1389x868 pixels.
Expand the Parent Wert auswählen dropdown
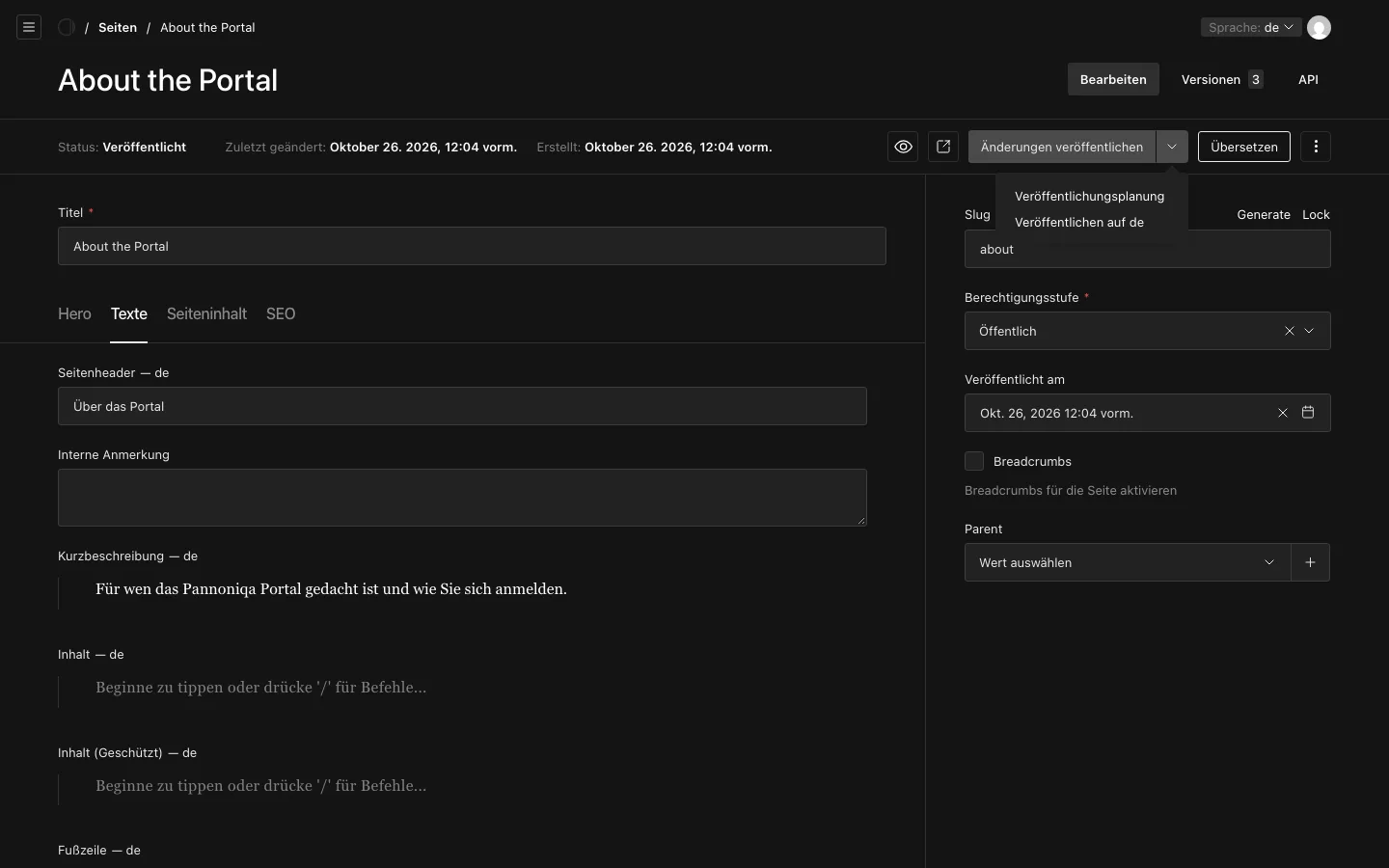pos(1128,562)
